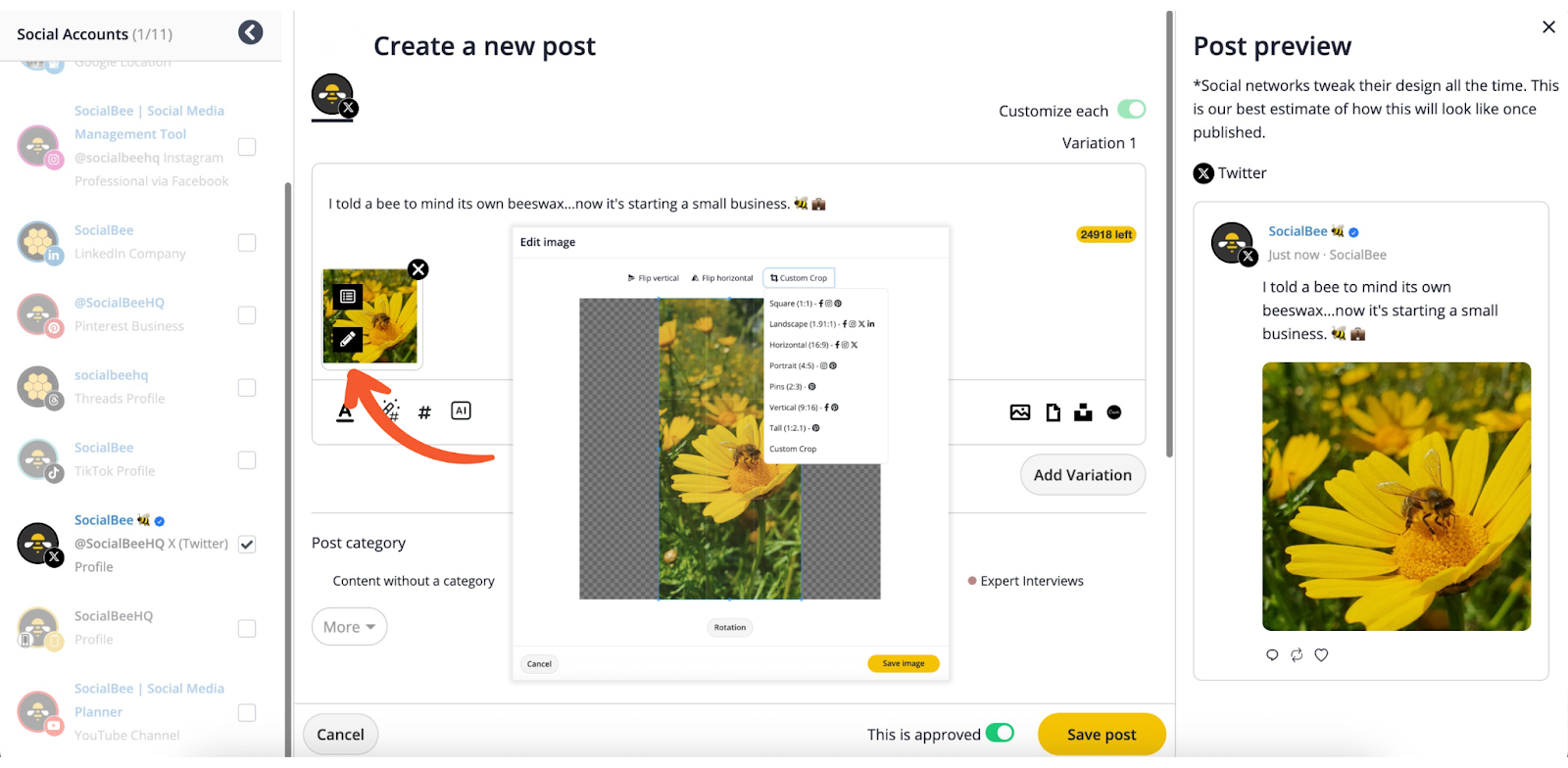Collapse Social Accounts panel with arrow icon
The image size is (1568, 768).
251,33
